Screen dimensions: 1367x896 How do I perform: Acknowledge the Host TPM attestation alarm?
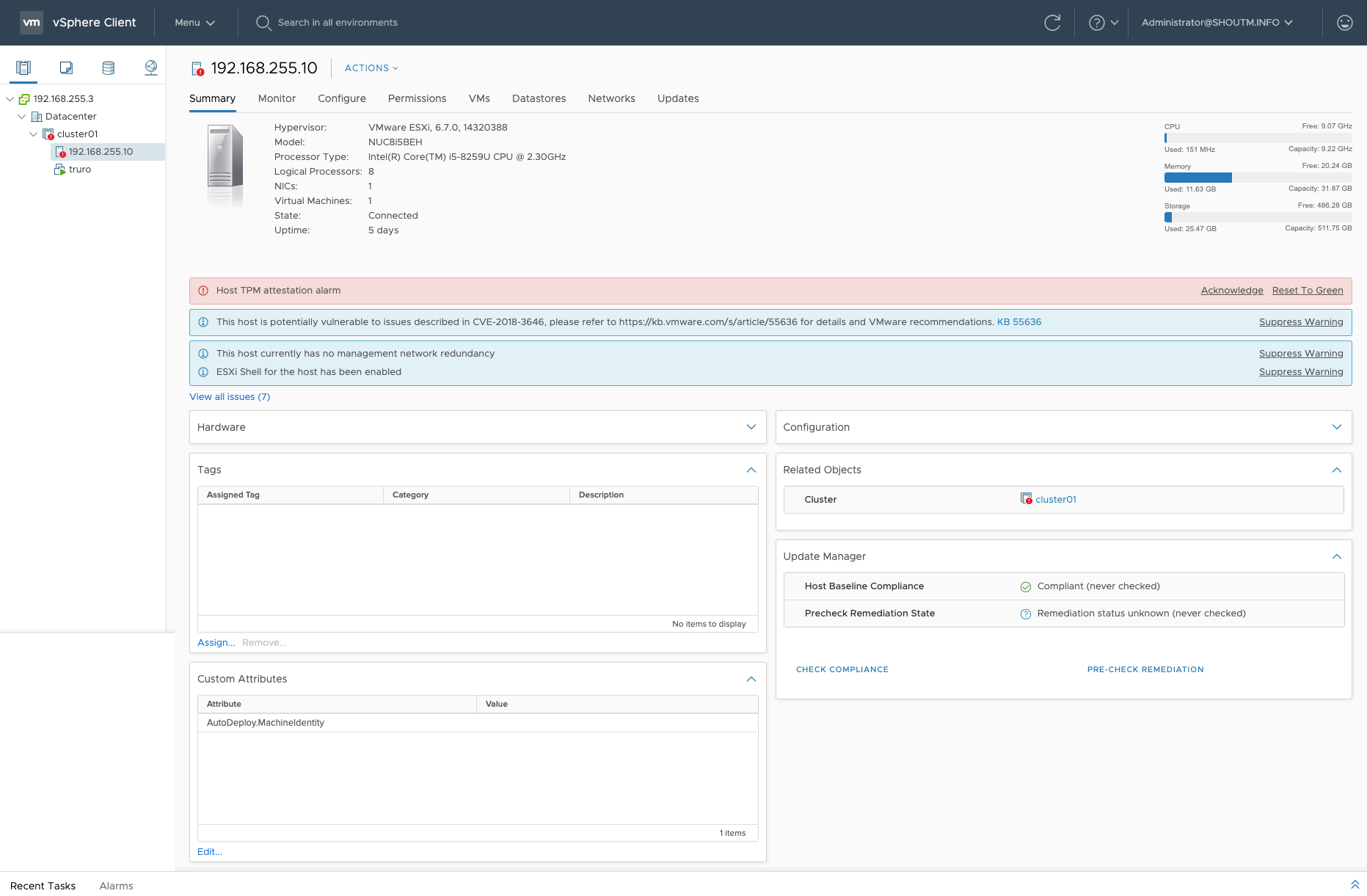click(1232, 291)
